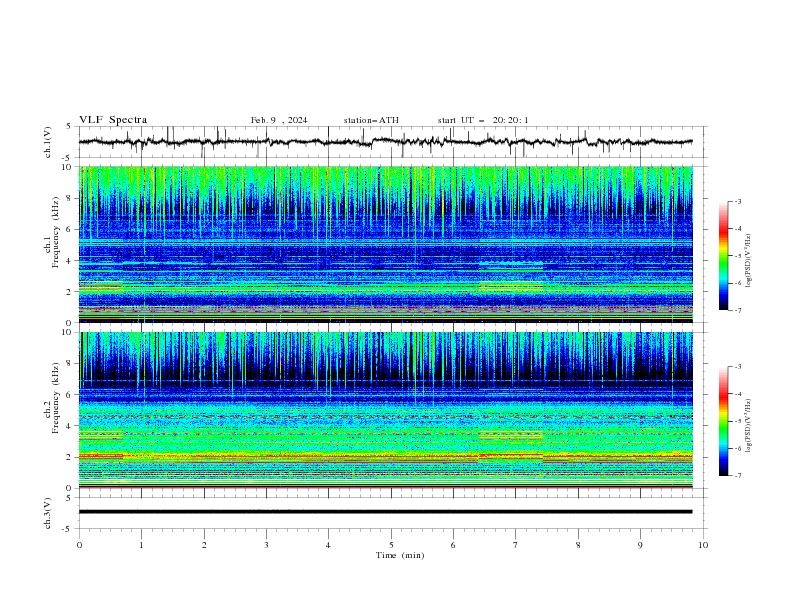The width and height of the screenshot is (792, 612).
Task: Select the ch.2 "Frequency (kHz)" axis label
Action: tap(56, 398)
